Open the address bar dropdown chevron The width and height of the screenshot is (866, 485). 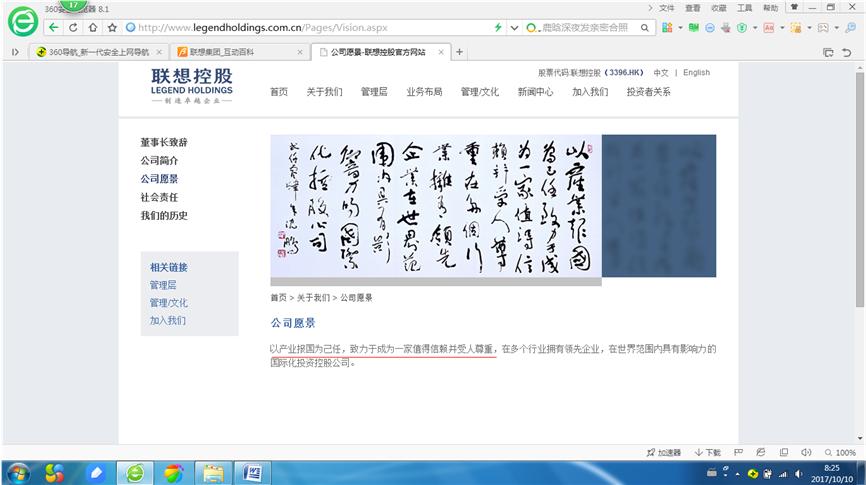coord(514,28)
